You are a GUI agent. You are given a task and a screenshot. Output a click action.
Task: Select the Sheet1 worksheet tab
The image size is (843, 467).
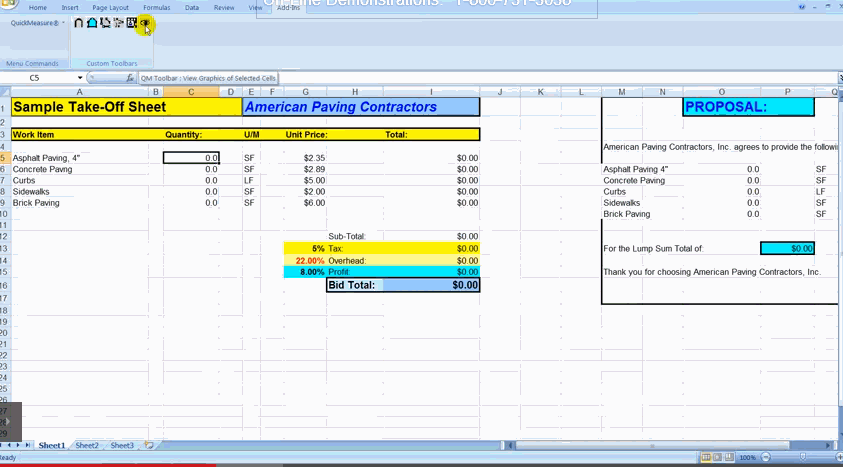[52, 445]
